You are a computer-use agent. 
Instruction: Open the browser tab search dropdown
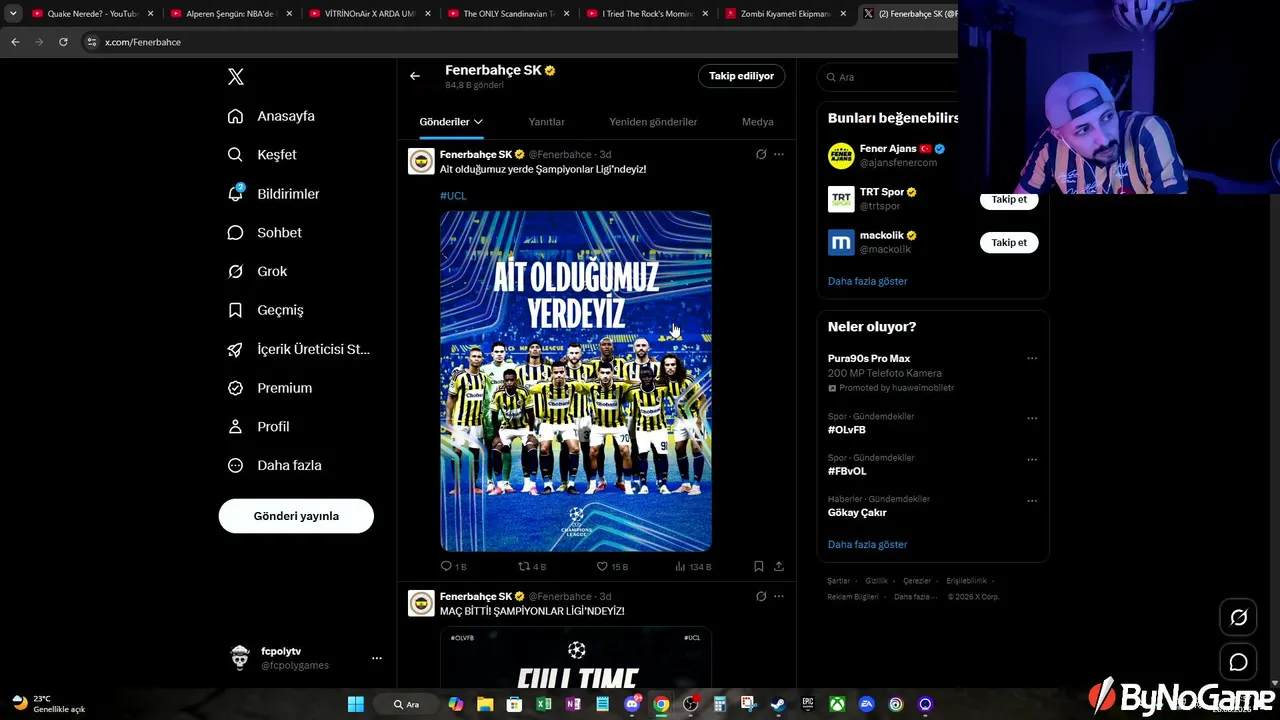tap(13, 14)
